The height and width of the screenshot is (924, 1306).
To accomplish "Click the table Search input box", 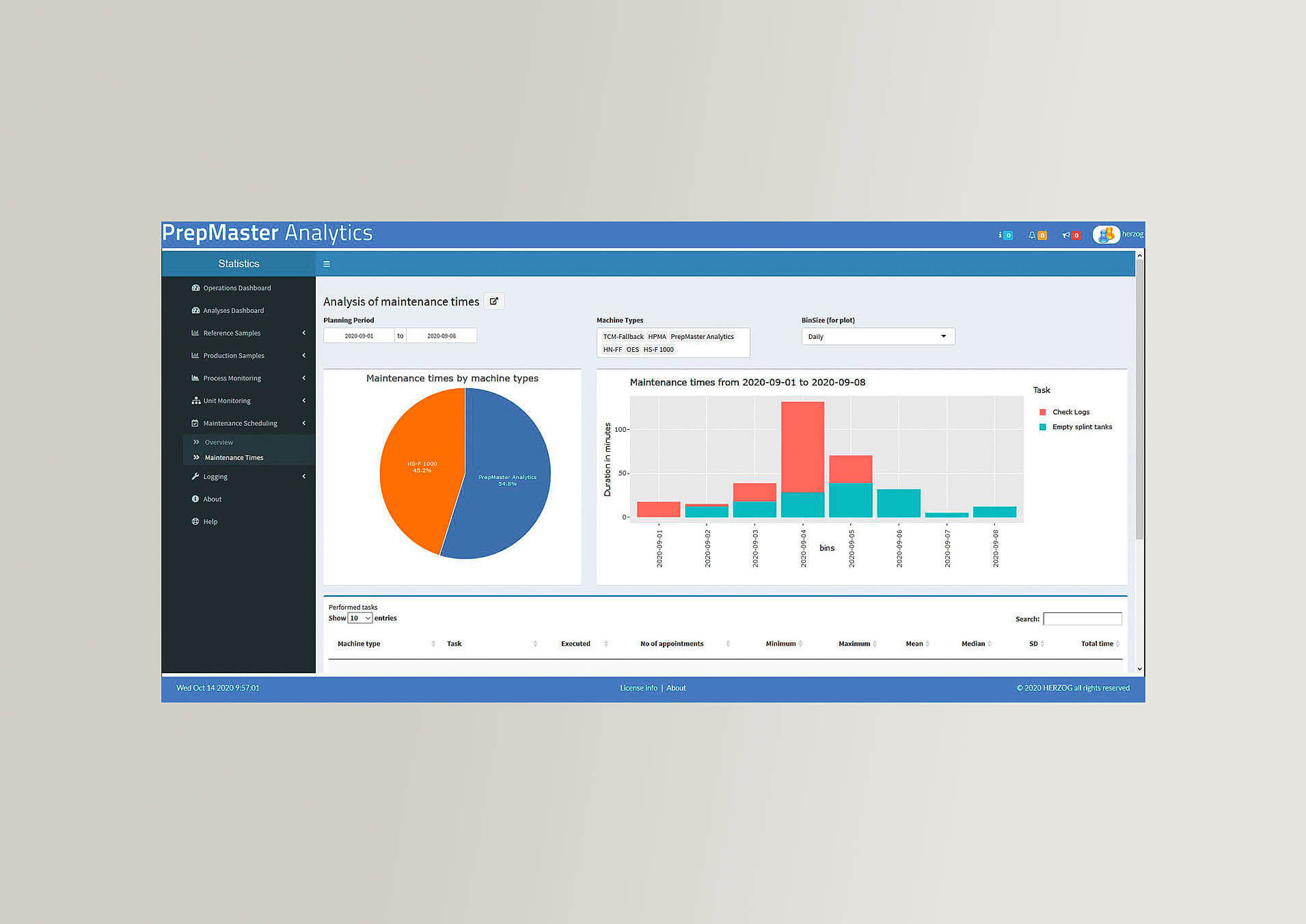I will pyautogui.click(x=1083, y=619).
